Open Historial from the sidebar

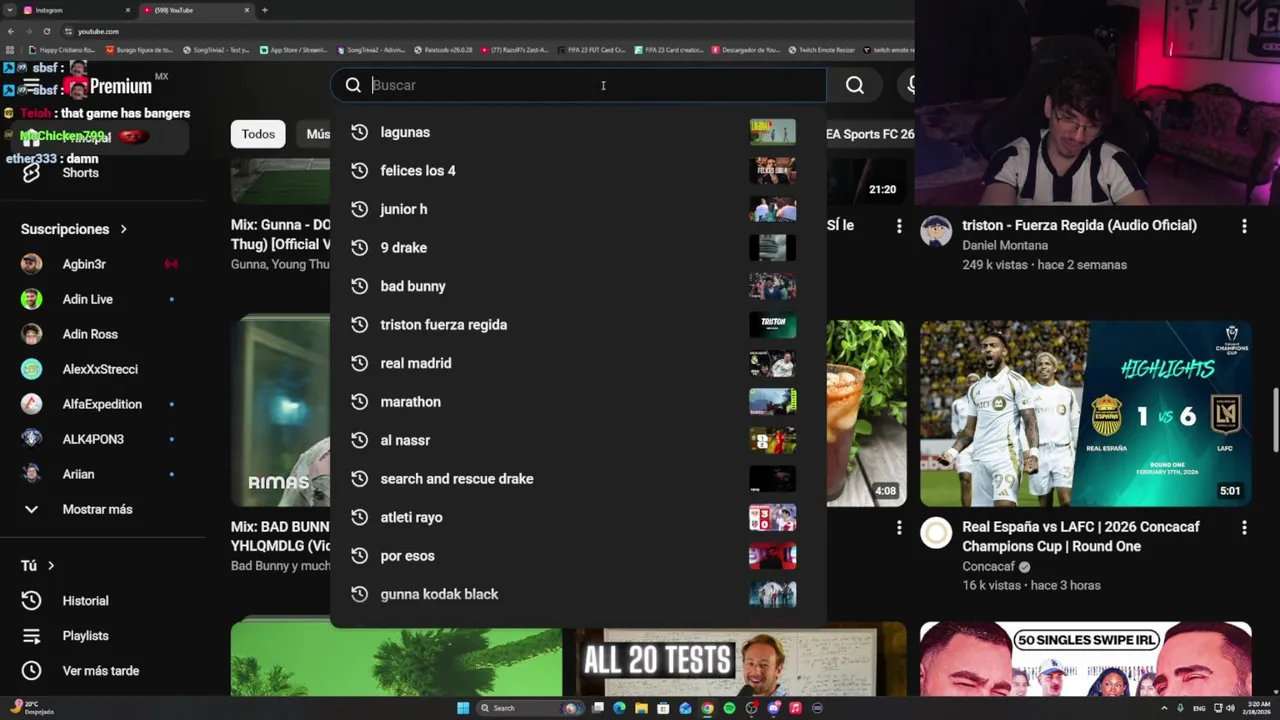tap(85, 601)
